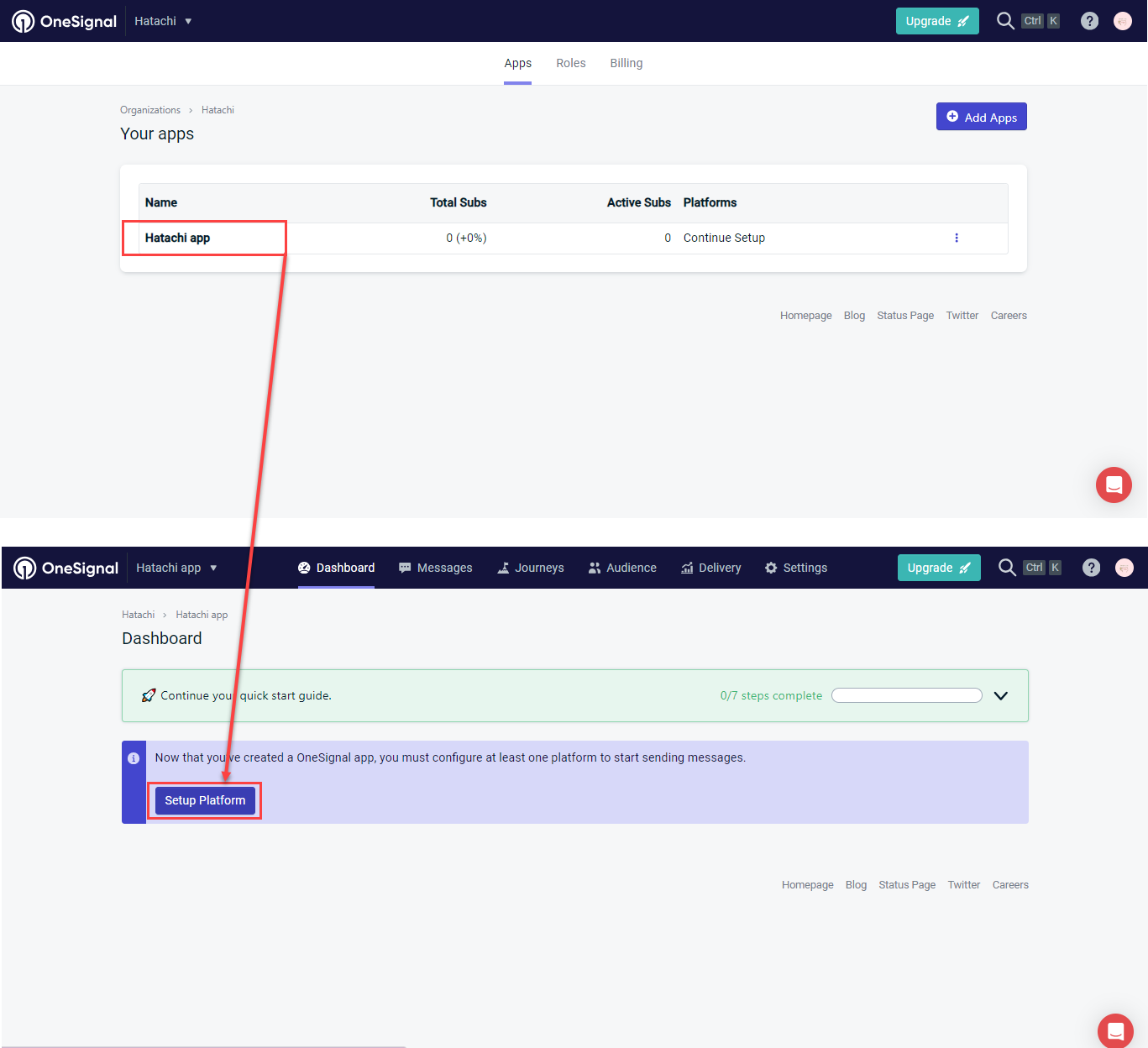Screen dimensions: 1148x1048
Task: Open the help icon on the Dashboard page
Action: click(1091, 568)
